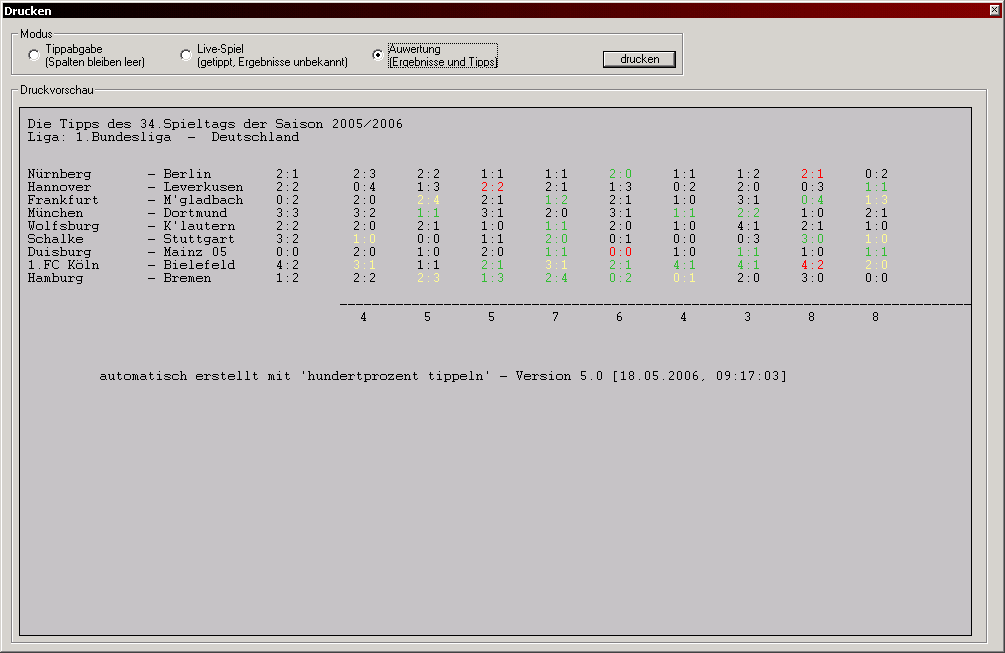Click Dortmund in the München match row
Image resolution: width=1005 pixels, height=653 pixels.
coord(195,213)
